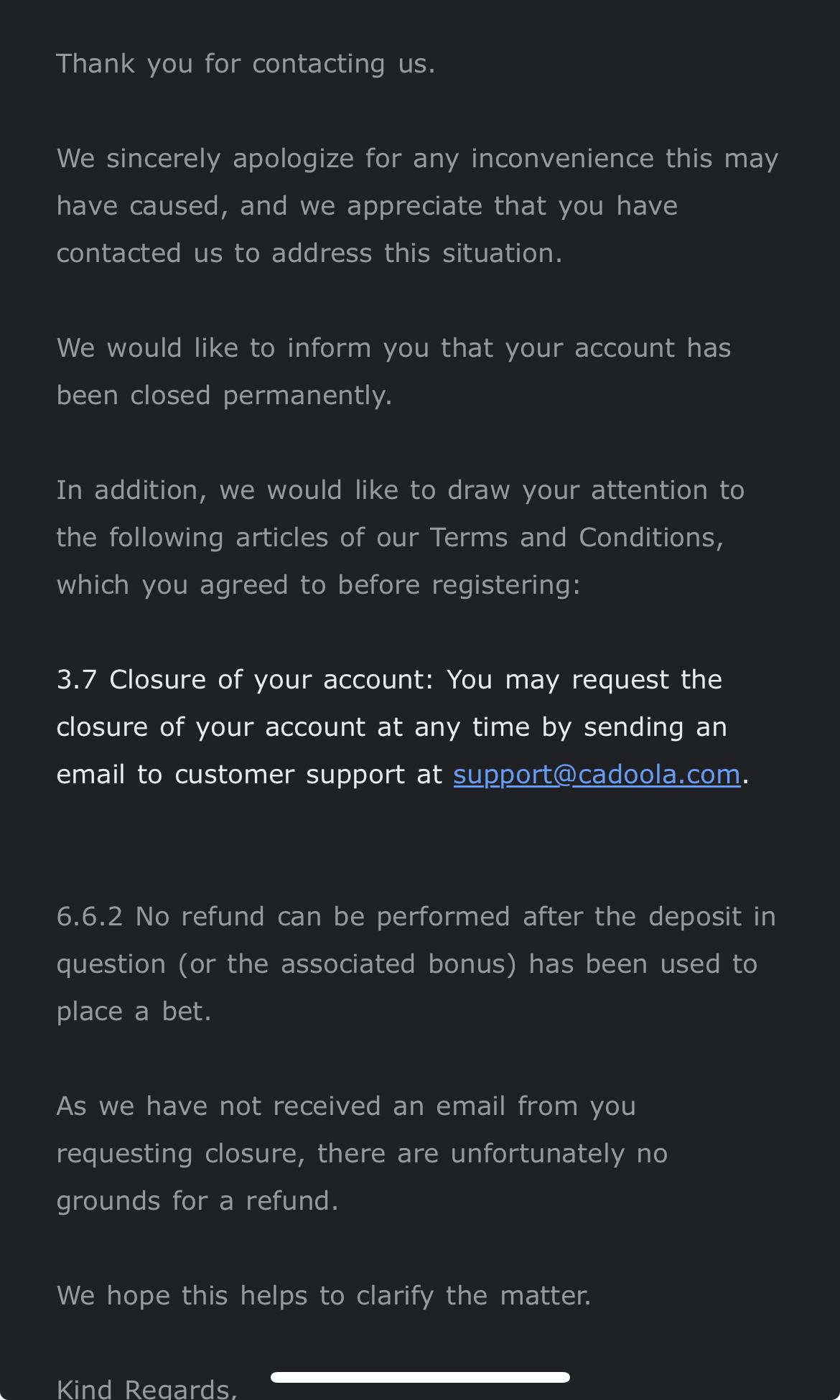Tap the "grounds for a refund." text

(x=197, y=1201)
